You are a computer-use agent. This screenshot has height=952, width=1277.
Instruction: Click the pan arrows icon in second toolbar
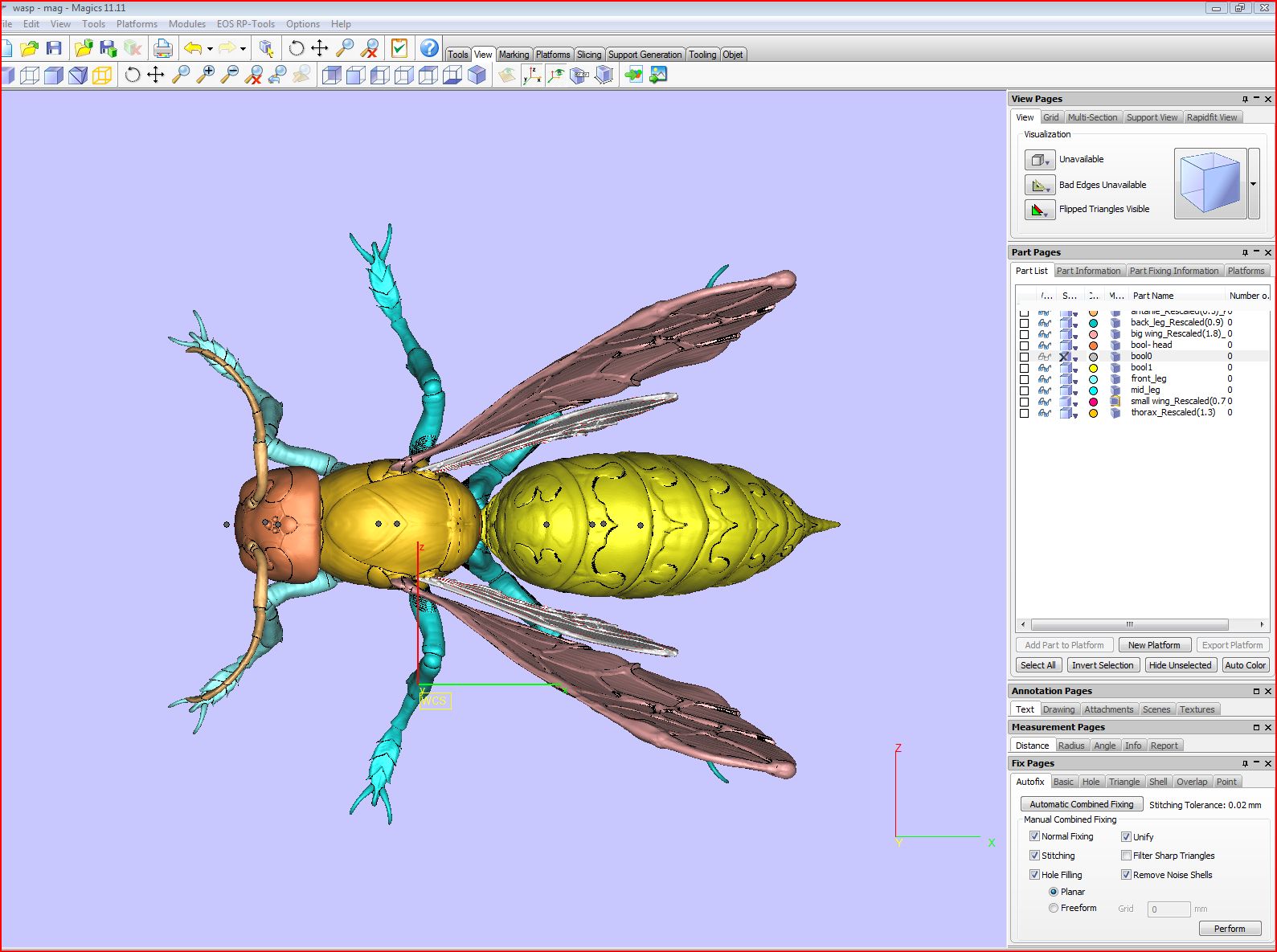tap(155, 76)
